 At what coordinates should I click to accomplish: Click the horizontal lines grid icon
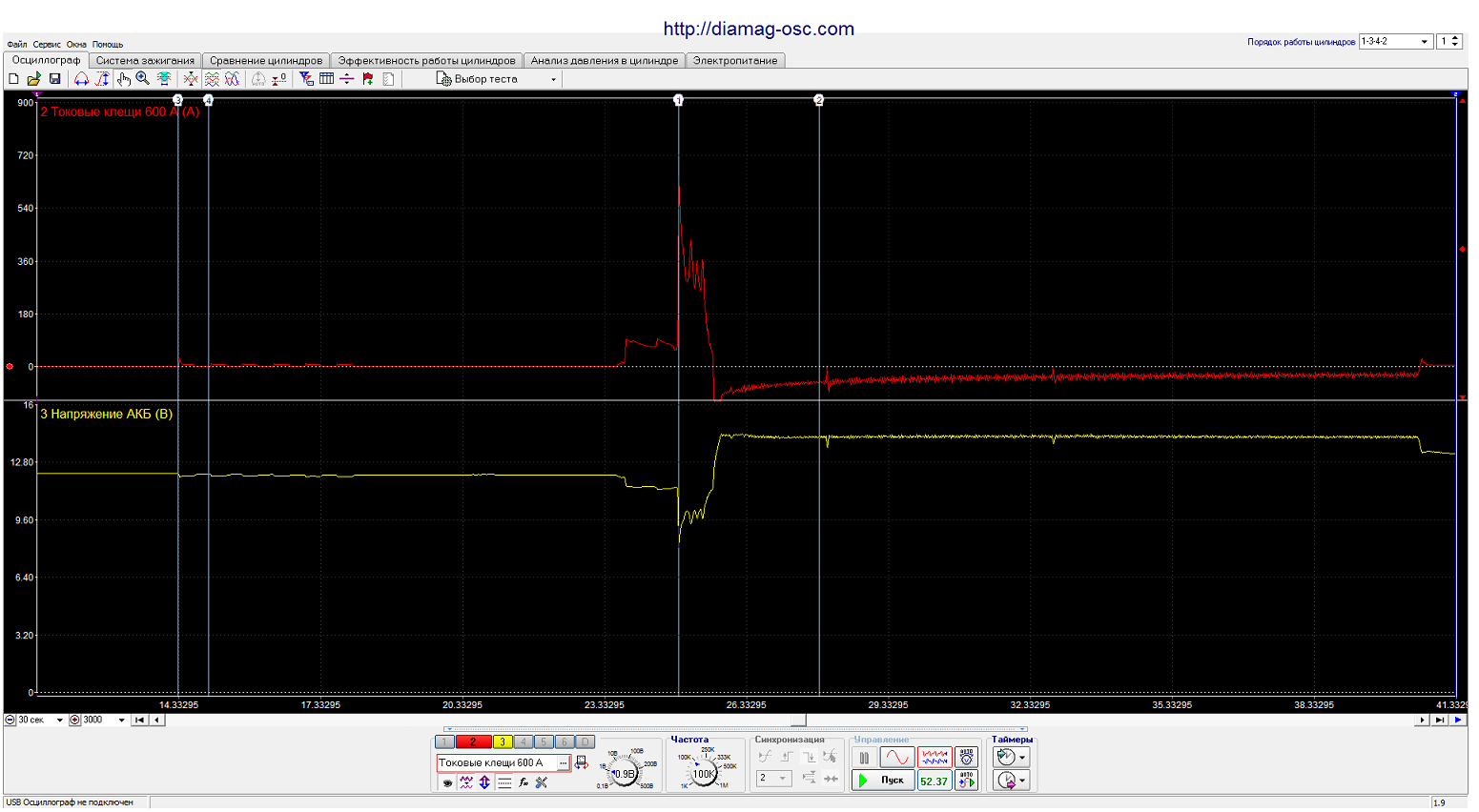504,782
